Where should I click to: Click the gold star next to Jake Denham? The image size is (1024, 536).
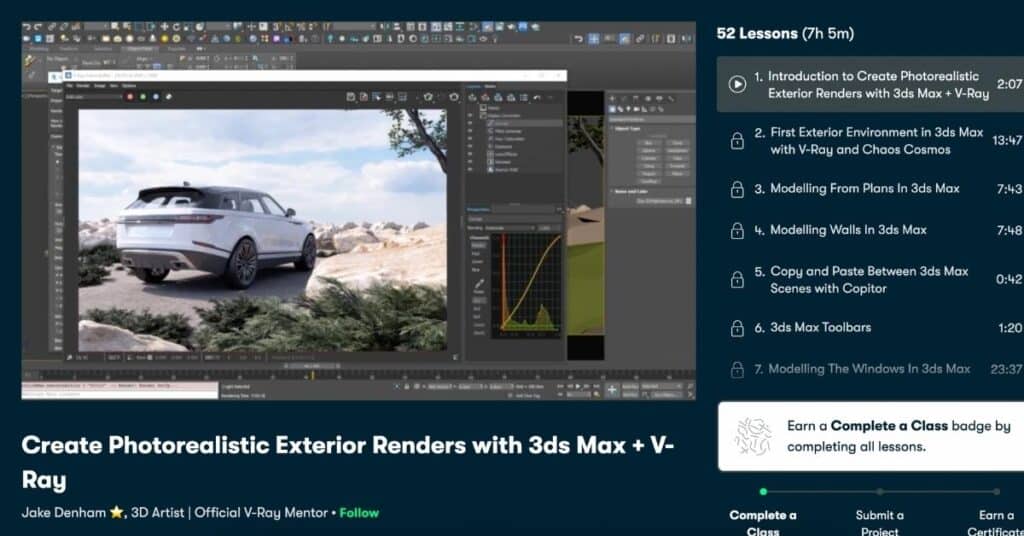pos(117,512)
